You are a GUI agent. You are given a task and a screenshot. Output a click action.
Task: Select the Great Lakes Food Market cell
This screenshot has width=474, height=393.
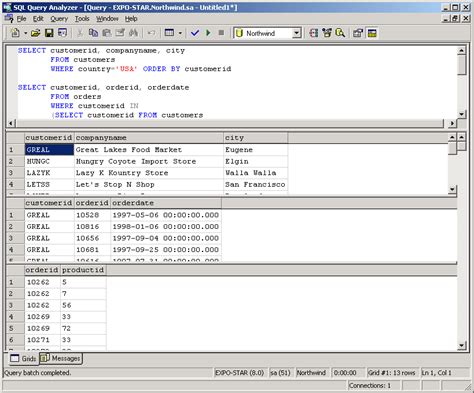coord(149,150)
